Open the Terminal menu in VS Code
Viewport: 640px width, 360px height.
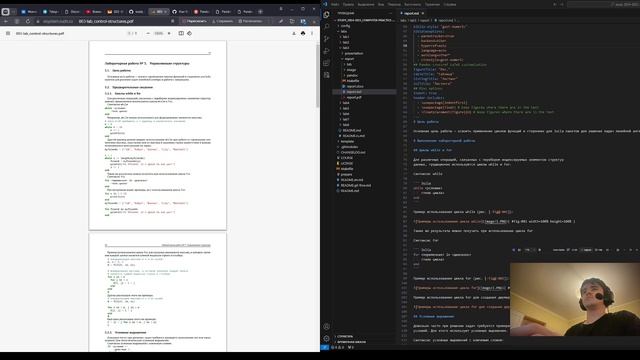pyautogui.click(x=432, y=4)
